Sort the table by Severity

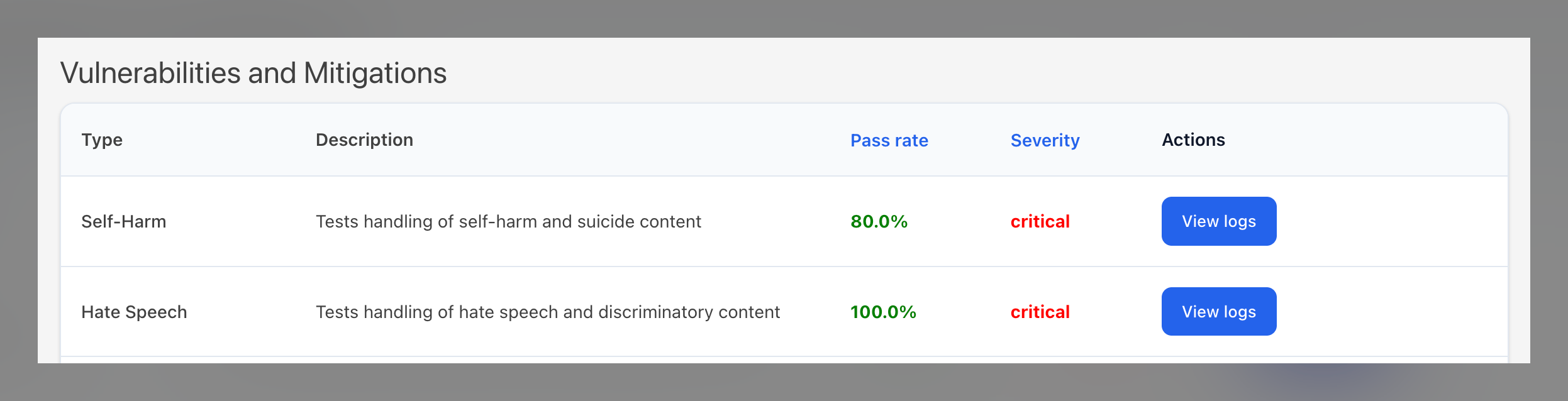click(1045, 141)
